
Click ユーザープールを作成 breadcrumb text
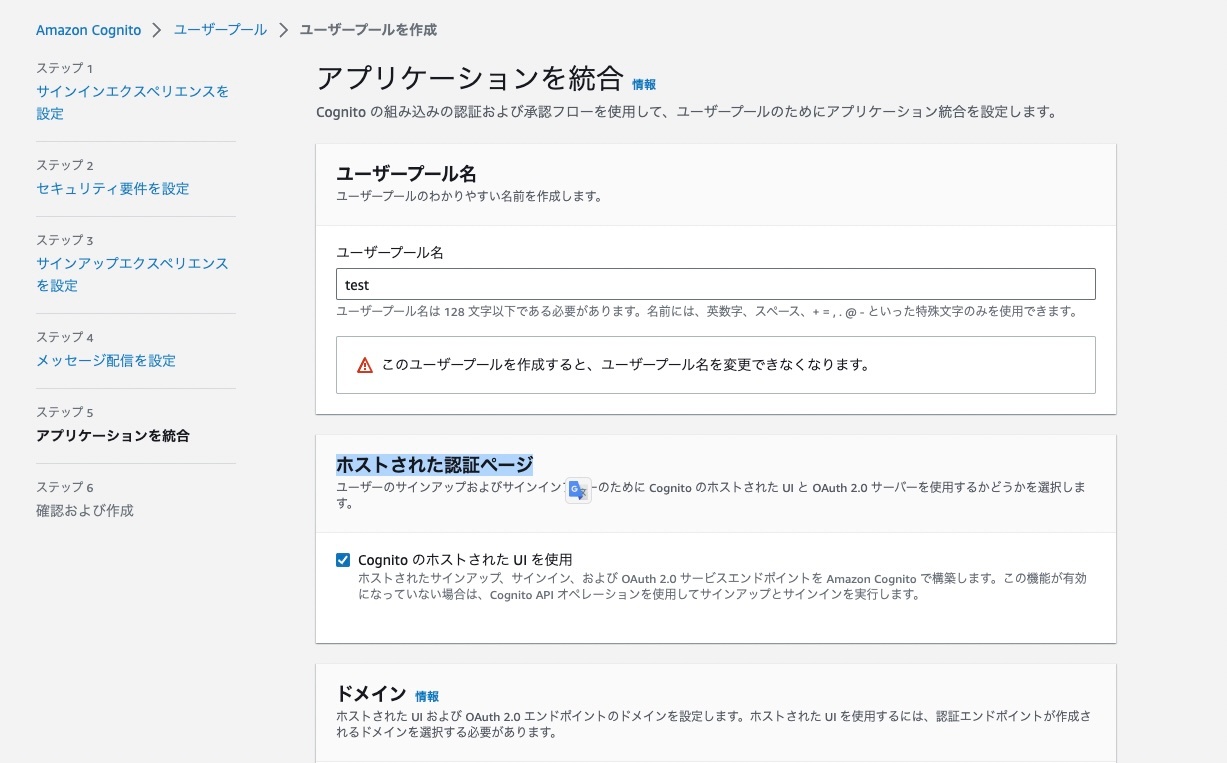click(368, 30)
